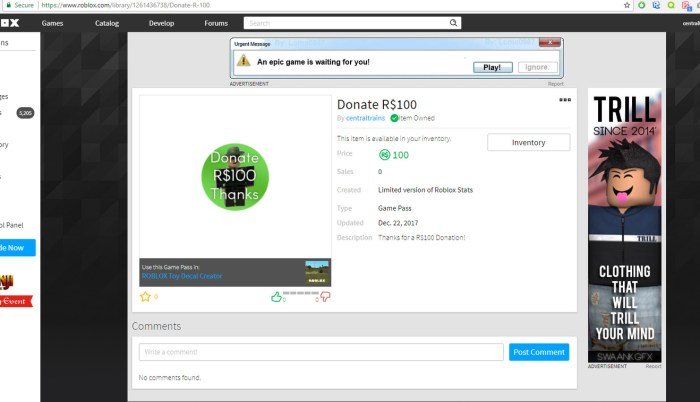Click the 5,205 notification badge in sidebar

pos(25,113)
